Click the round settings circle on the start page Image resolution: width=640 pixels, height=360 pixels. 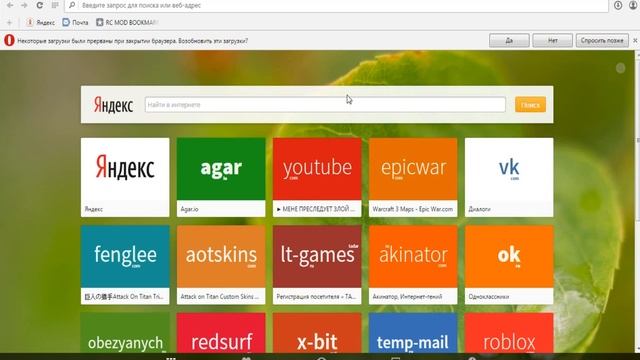tap(620, 68)
